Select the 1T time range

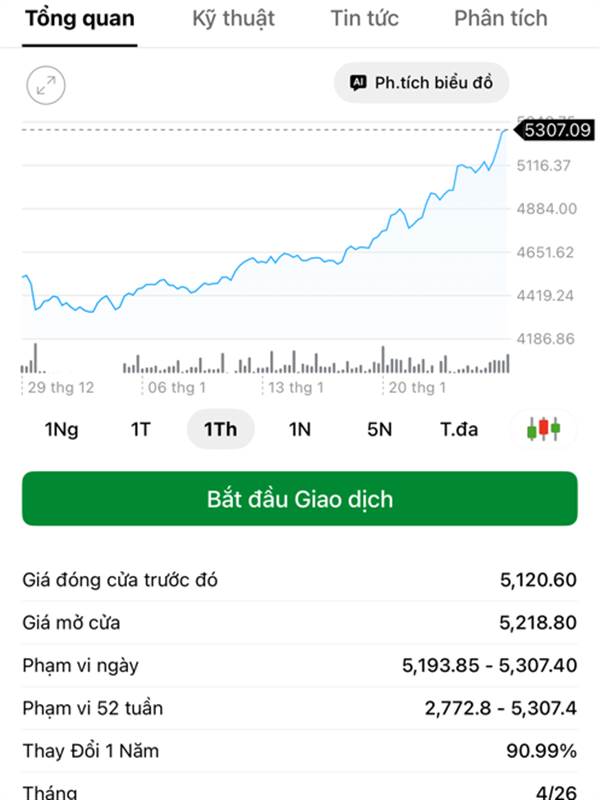[140, 429]
